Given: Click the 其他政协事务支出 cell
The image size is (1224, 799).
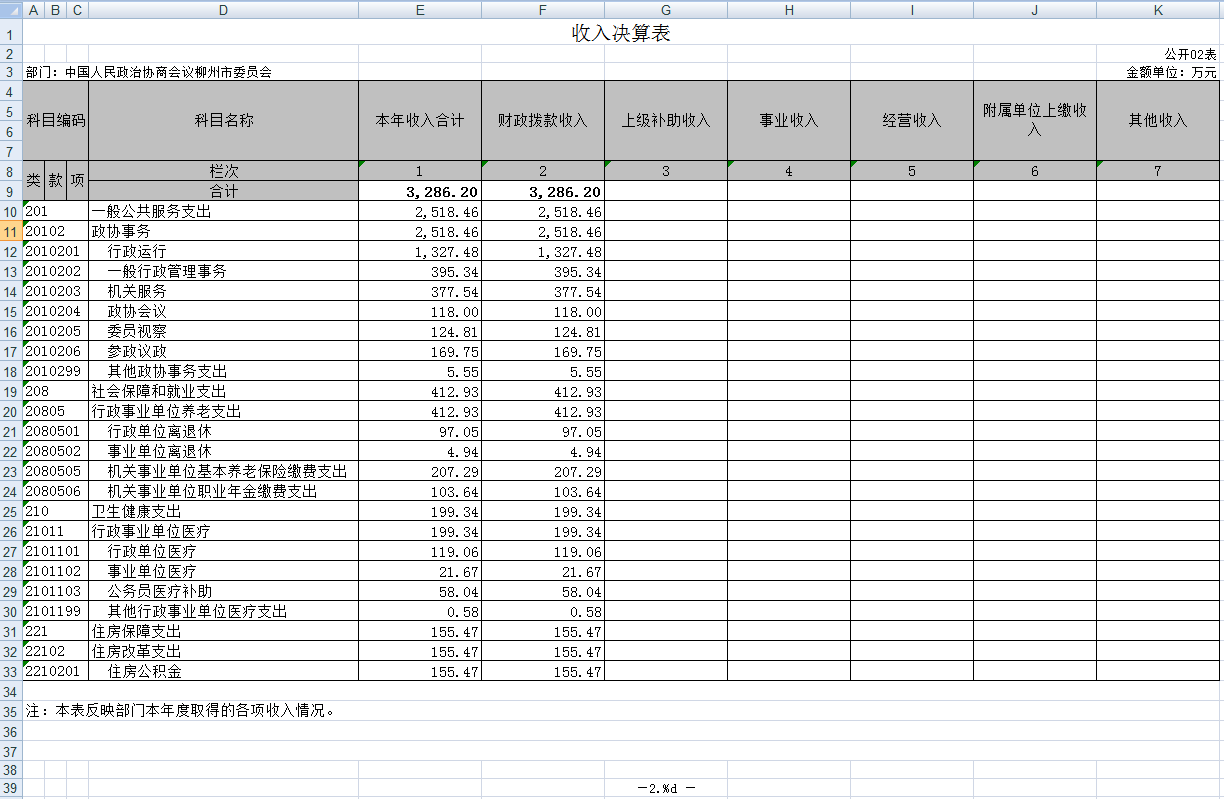Looking at the screenshot, I should [x=224, y=371].
